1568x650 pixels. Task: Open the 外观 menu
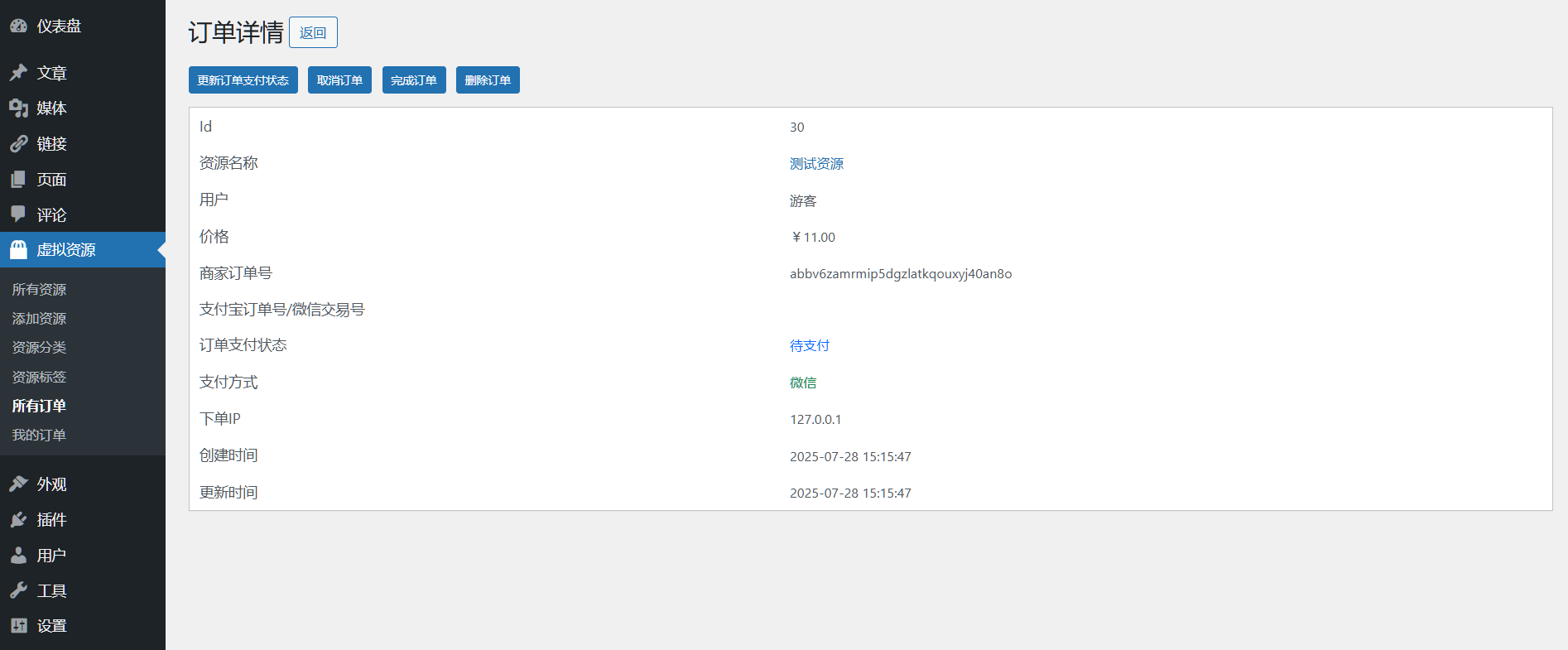point(51,484)
